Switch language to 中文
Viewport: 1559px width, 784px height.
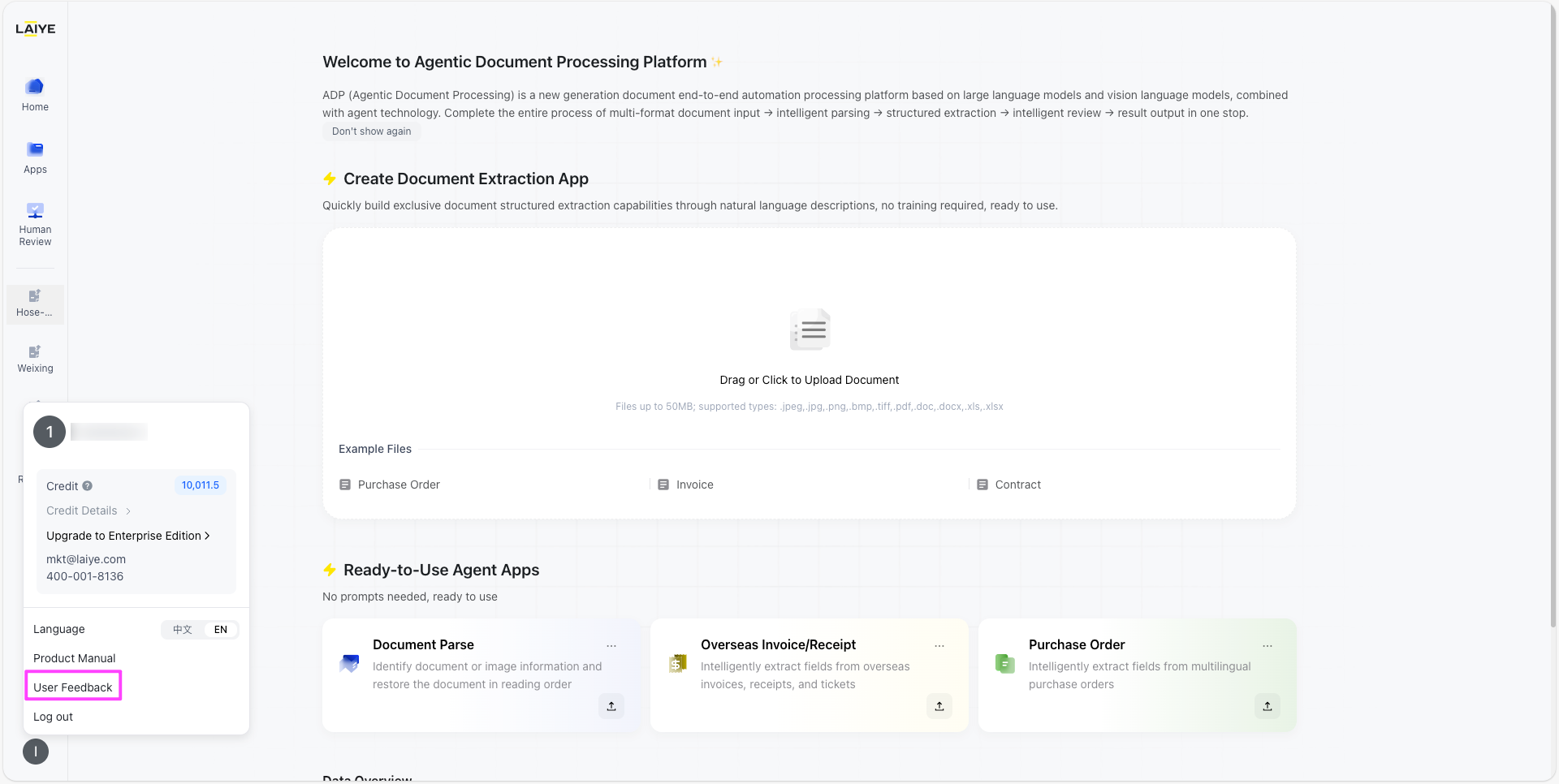coord(183,630)
